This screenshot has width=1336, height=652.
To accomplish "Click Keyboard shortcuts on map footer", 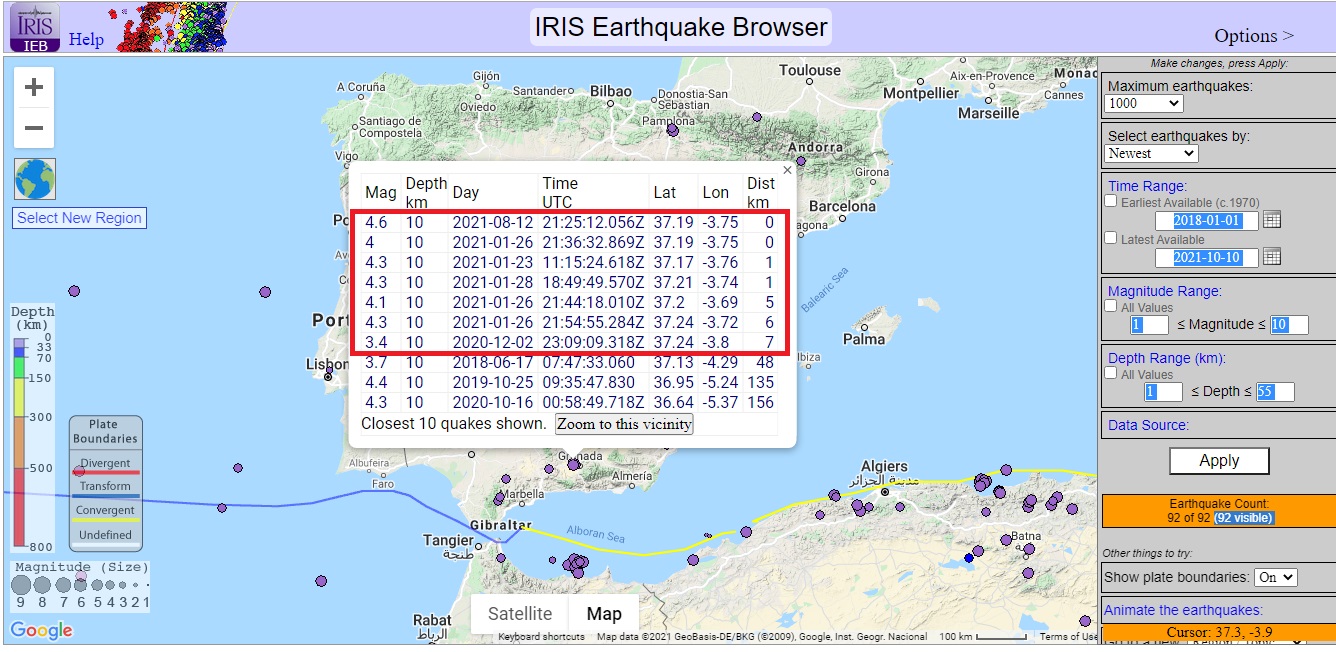I will click(x=541, y=637).
